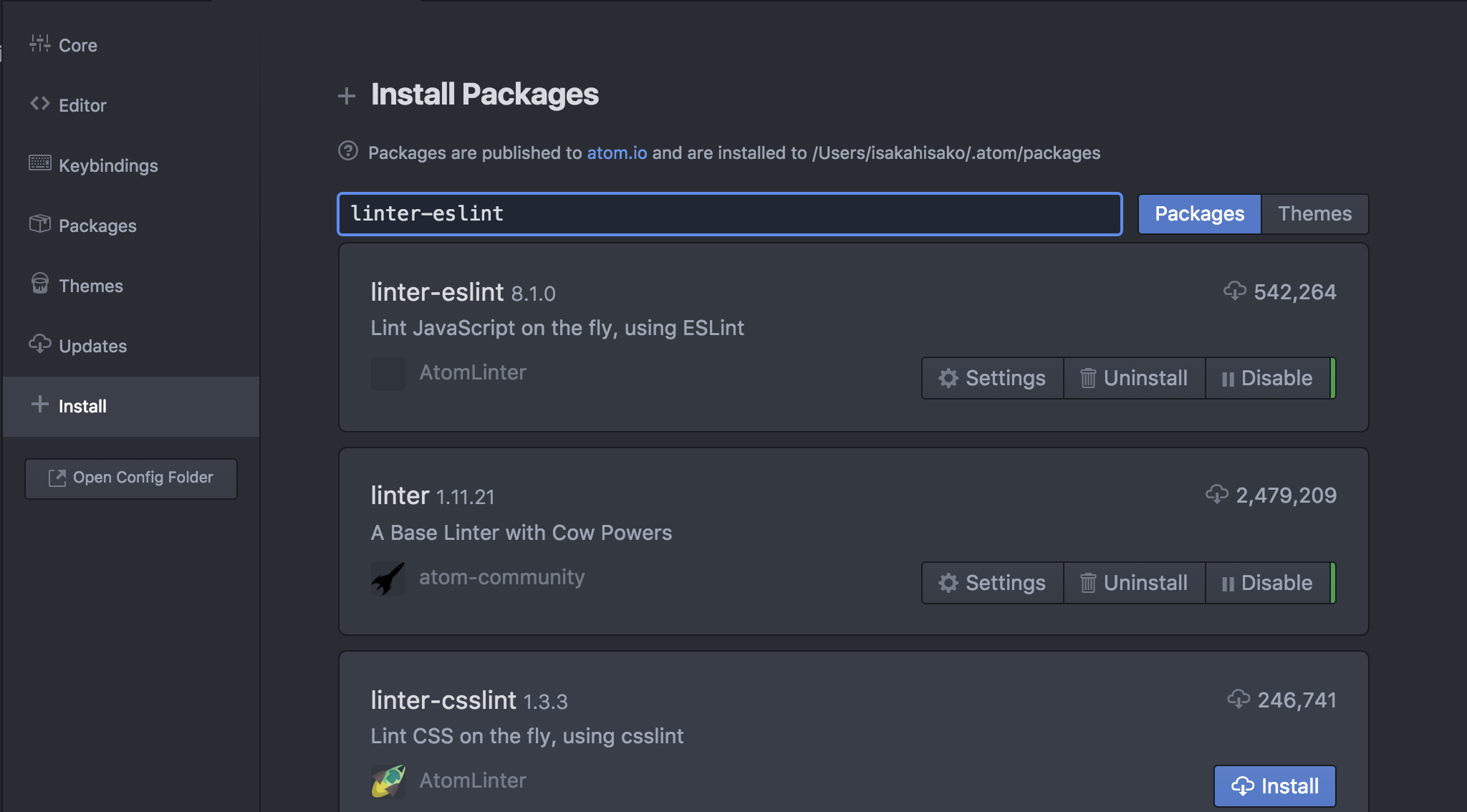Disable the linter package
The height and width of the screenshot is (812, 1467).
tap(1267, 583)
